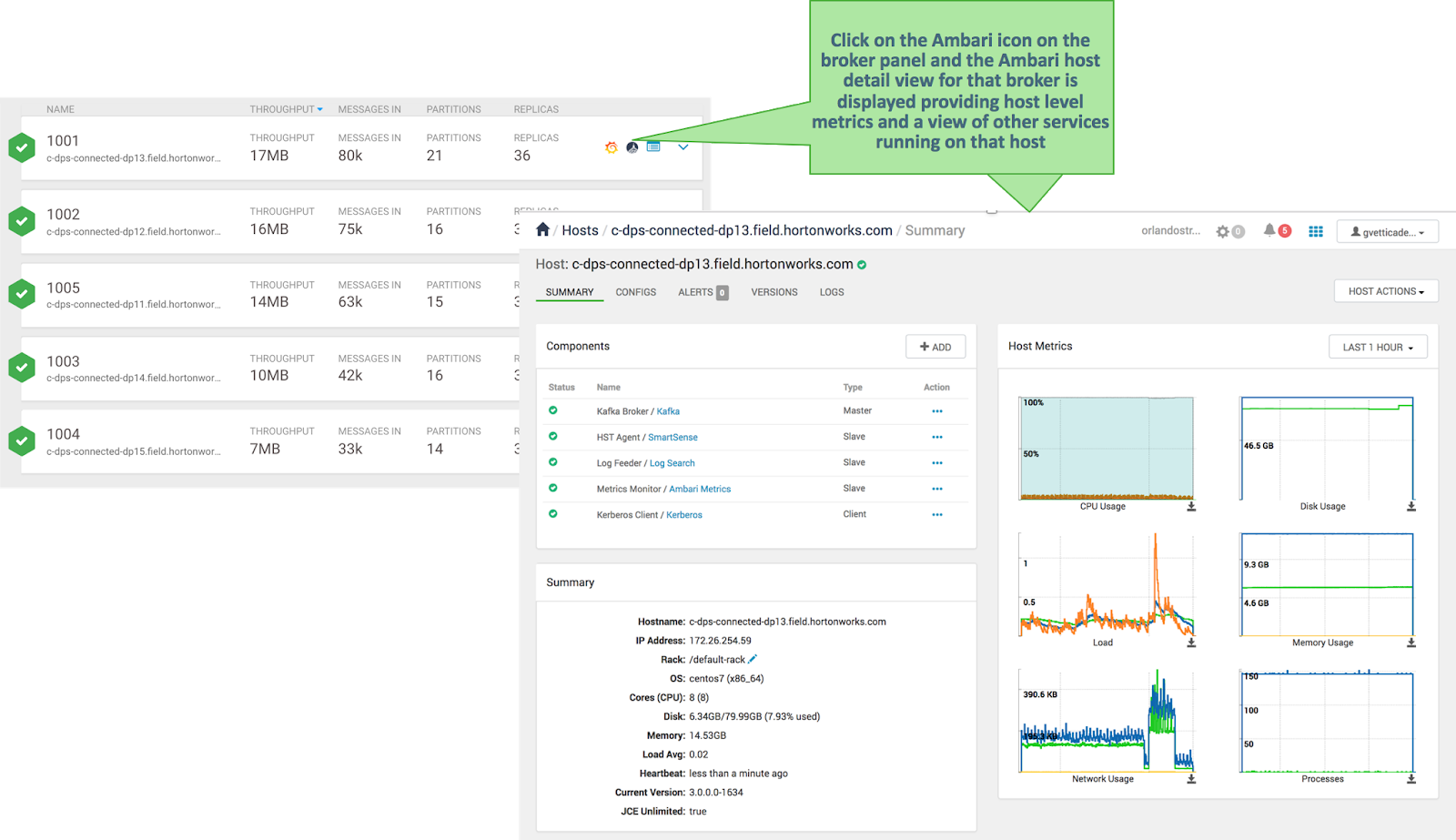The width and height of the screenshot is (1456, 840).
Task: Select Current Version 3.0.0.0-1634 value
Action: click(x=716, y=793)
